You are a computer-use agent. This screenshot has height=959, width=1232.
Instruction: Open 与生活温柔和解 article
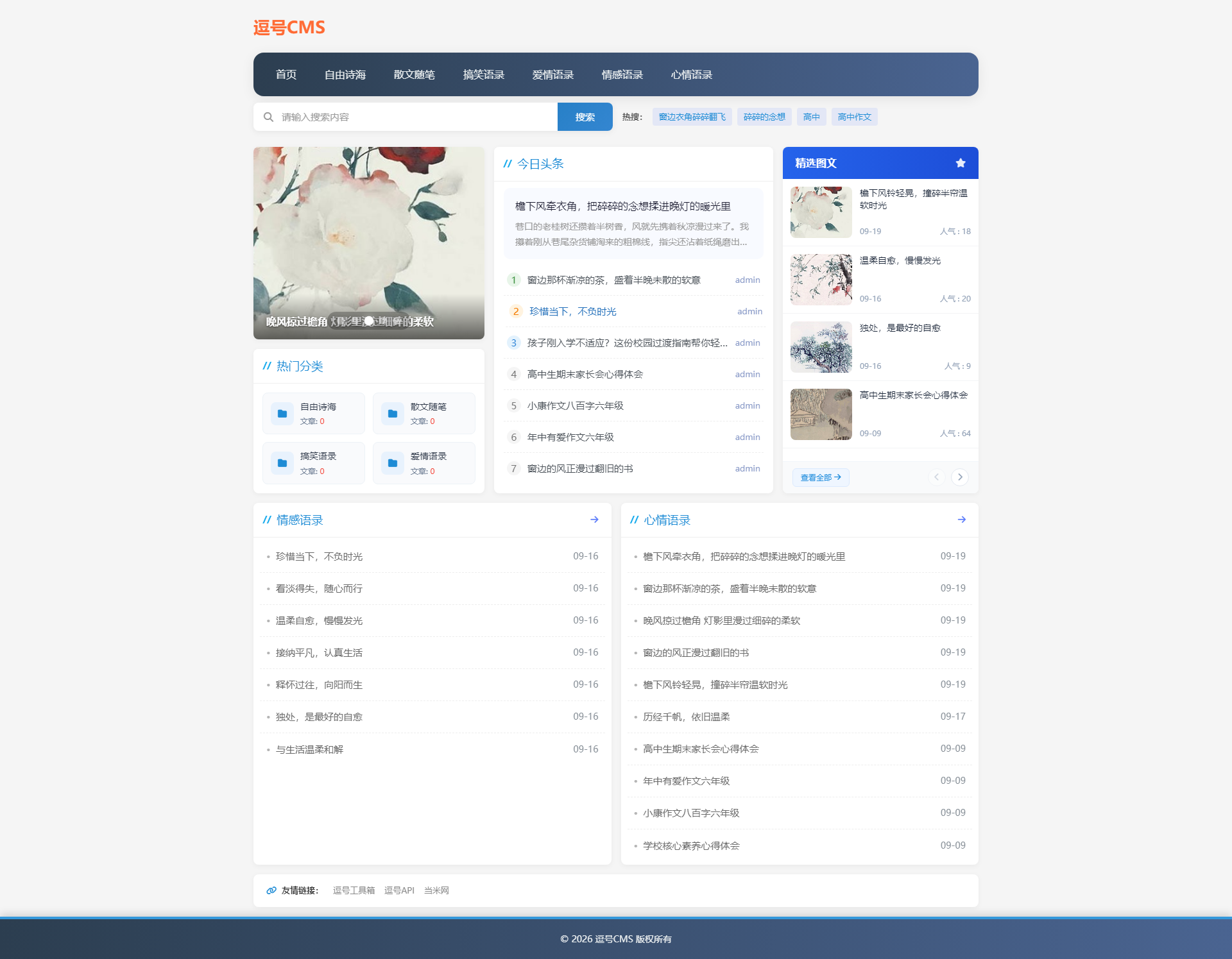pyautogui.click(x=310, y=749)
